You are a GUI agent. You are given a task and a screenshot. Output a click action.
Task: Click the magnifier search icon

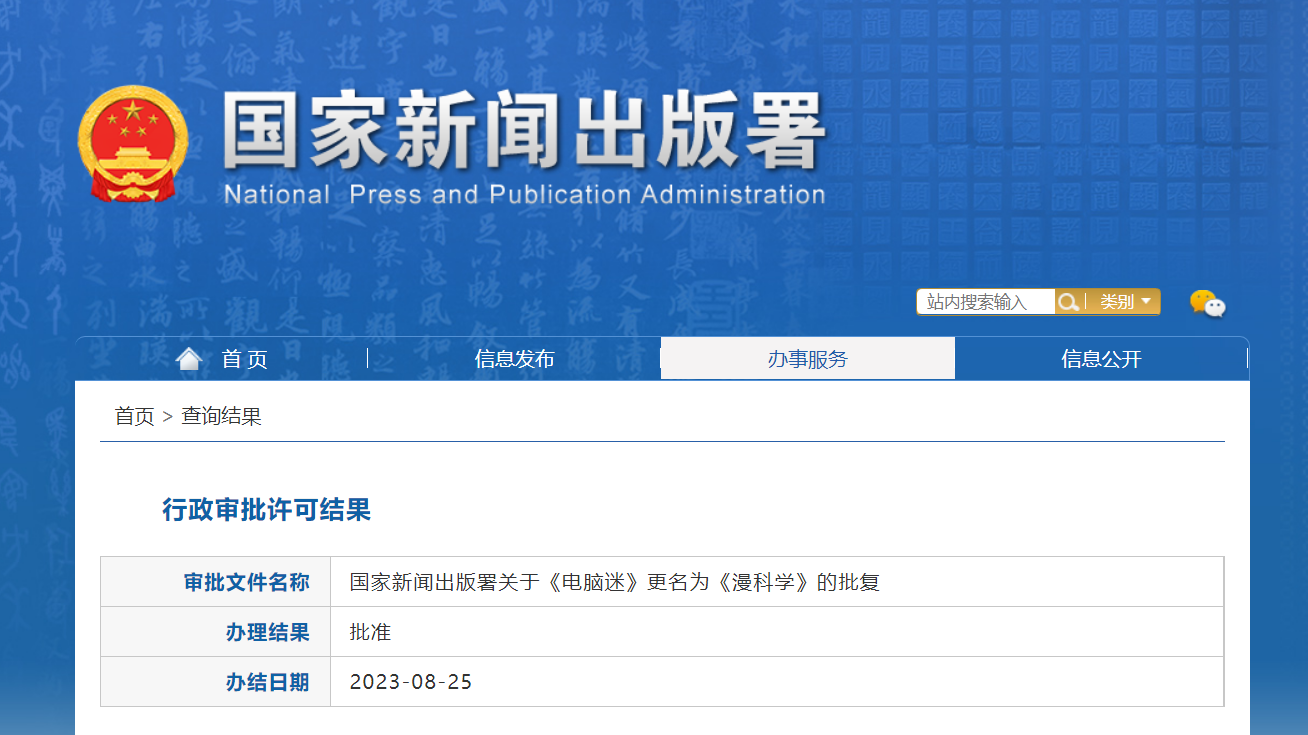point(1069,302)
